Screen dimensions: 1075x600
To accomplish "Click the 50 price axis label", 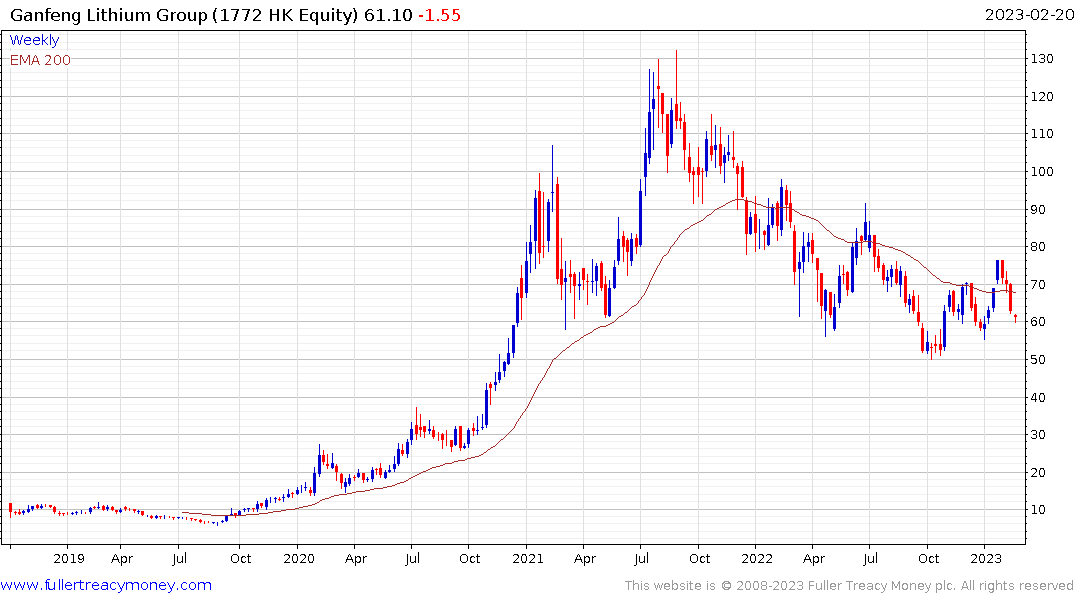I will point(1039,360).
